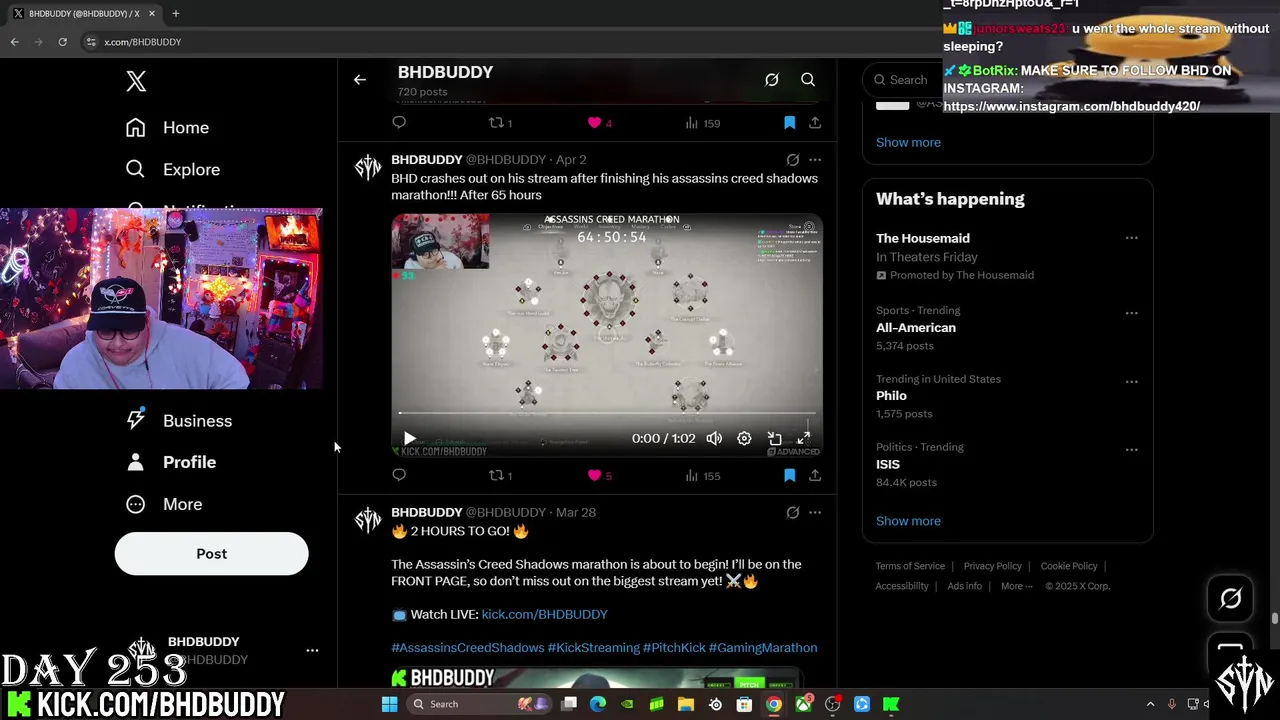Open more options on the Mar 28 post
1280x720 pixels.
coord(815,512)
